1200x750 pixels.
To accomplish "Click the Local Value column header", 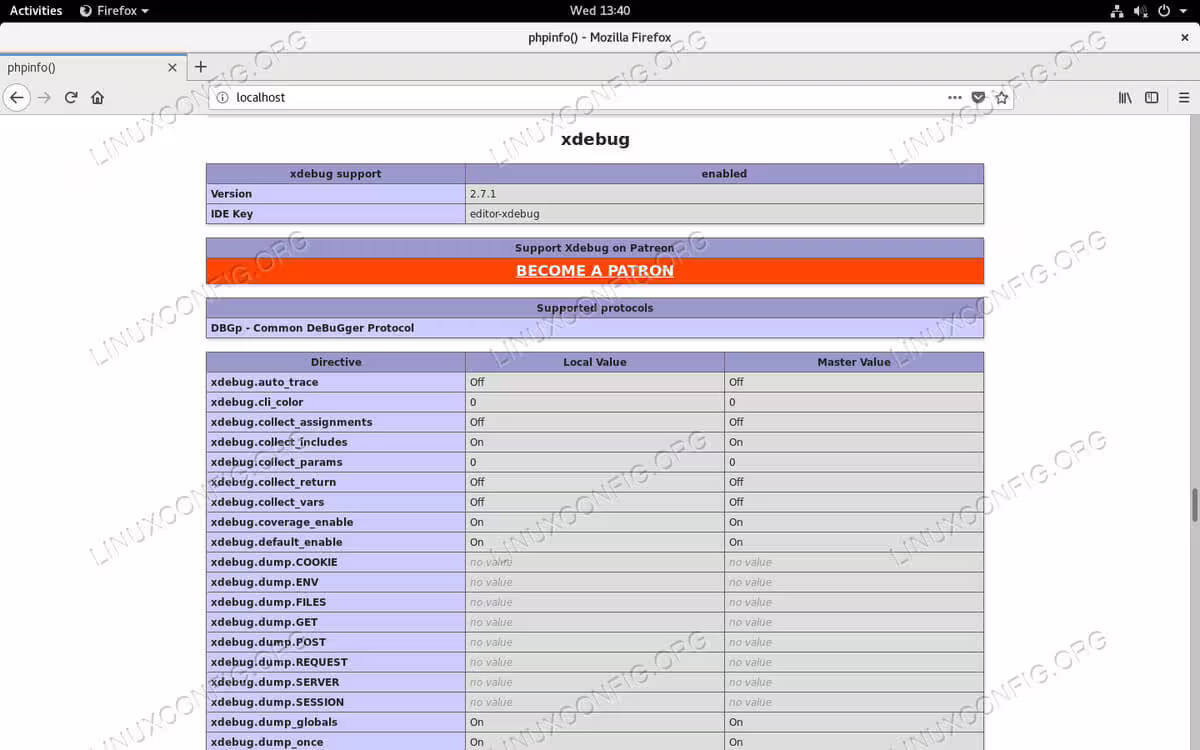I will 595,362.
